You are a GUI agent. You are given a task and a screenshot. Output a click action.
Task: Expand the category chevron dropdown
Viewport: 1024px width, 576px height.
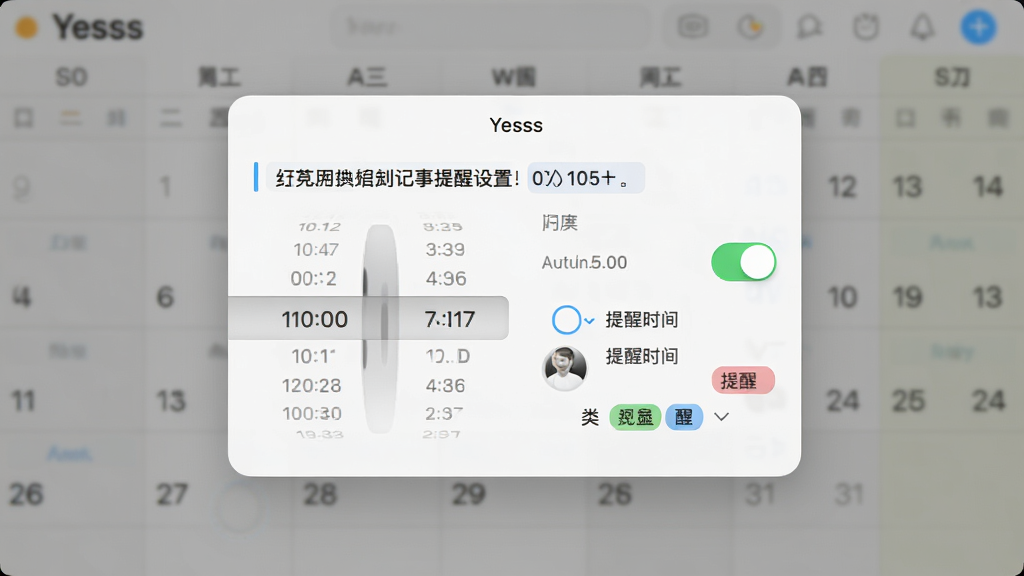[721, 417]
